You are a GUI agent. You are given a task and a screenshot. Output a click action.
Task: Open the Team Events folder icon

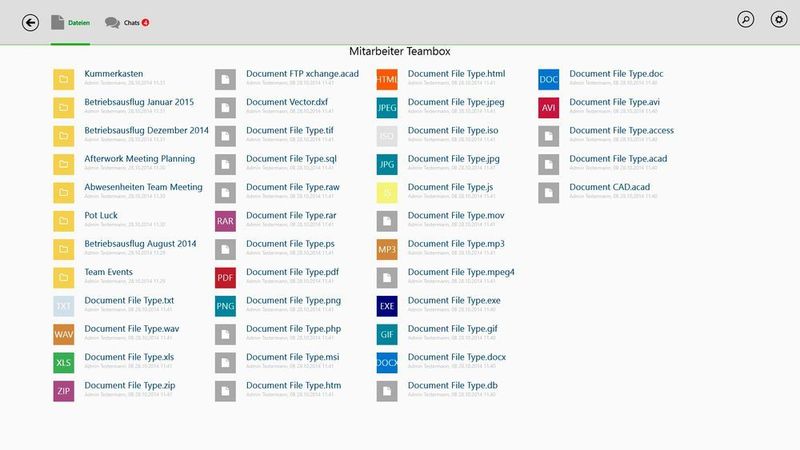[63, 278]
